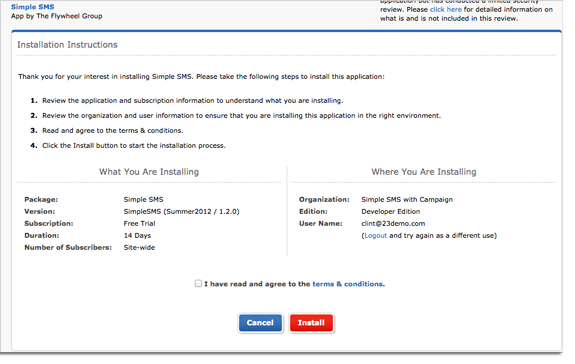Select the 'Where You Are Installing' heading
The image size is (575, 364).
coord(424,172)
